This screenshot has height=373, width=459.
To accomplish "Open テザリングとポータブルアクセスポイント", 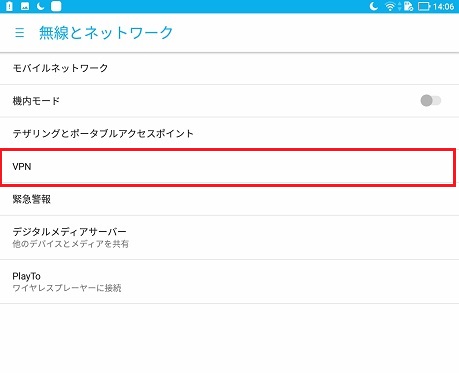I will (229, 133).
